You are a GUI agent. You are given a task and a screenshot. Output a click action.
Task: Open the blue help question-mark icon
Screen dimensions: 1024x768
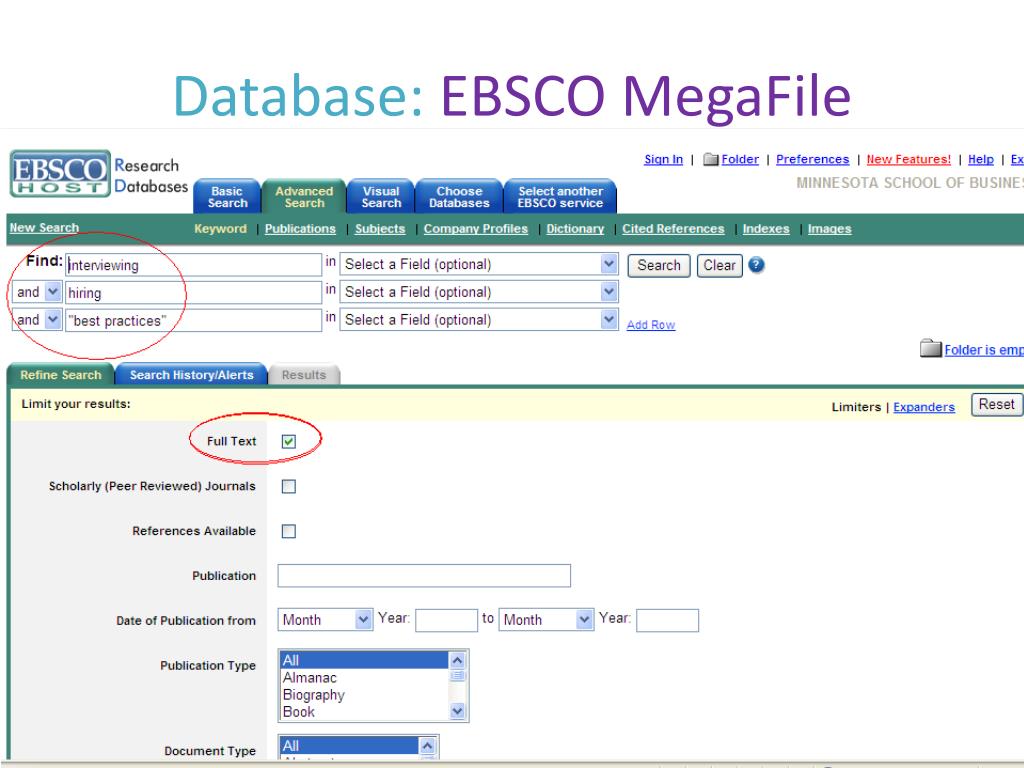756,265
